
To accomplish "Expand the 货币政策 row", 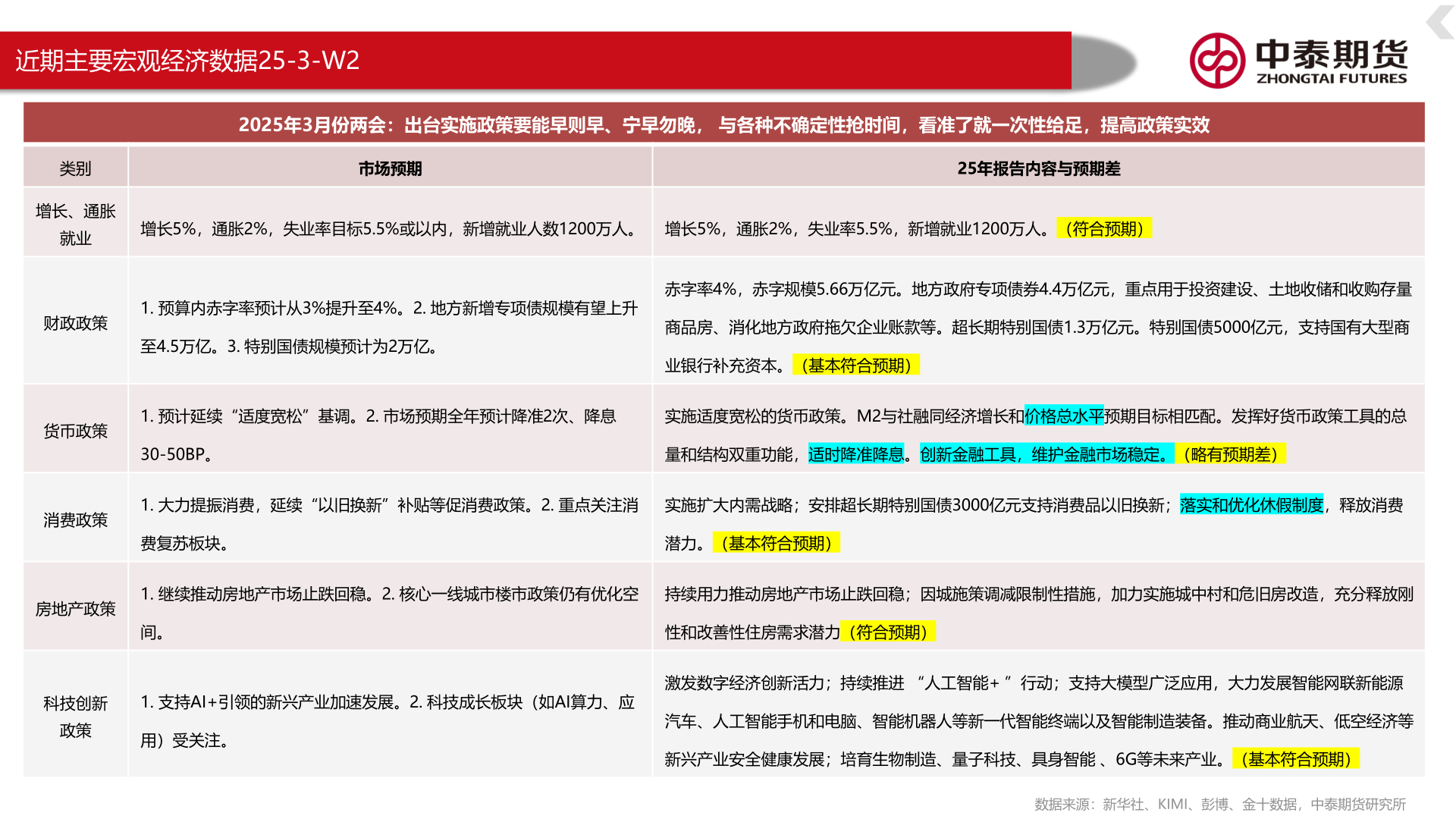I will 76,430.
